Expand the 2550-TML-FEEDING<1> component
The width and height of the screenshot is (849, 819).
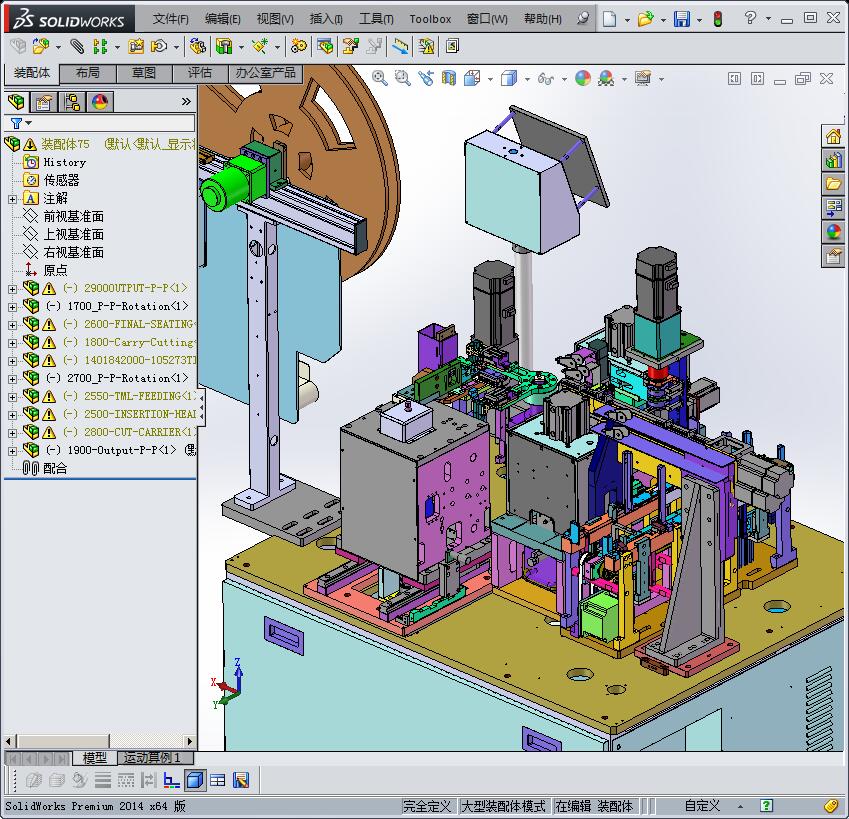coord(12,397)
